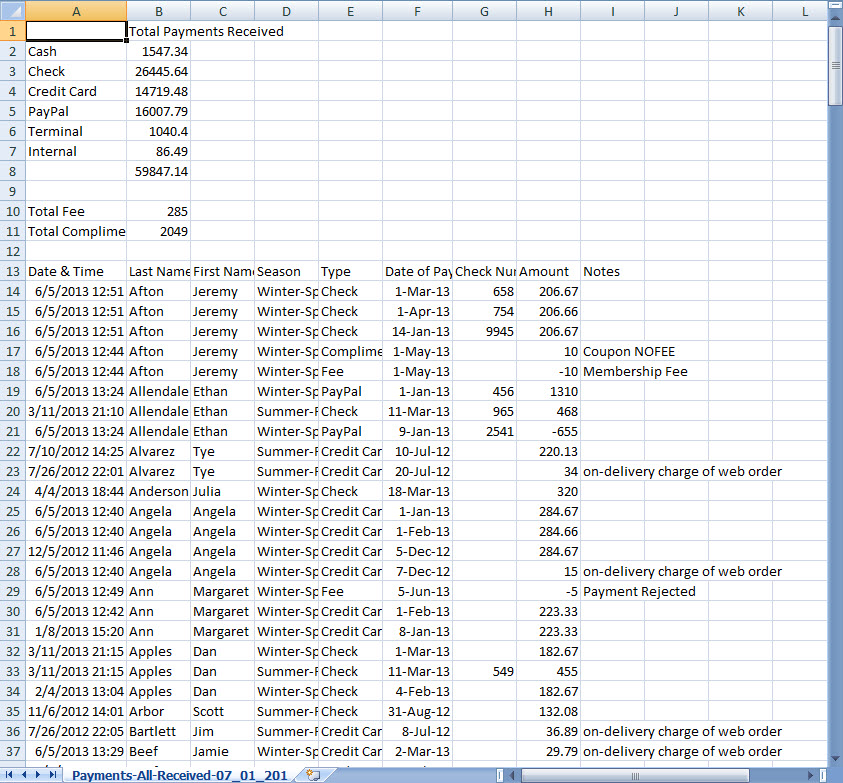Click horizontal scrollbar right arrow
Viewport: 843px width, 783px height.
811,775
